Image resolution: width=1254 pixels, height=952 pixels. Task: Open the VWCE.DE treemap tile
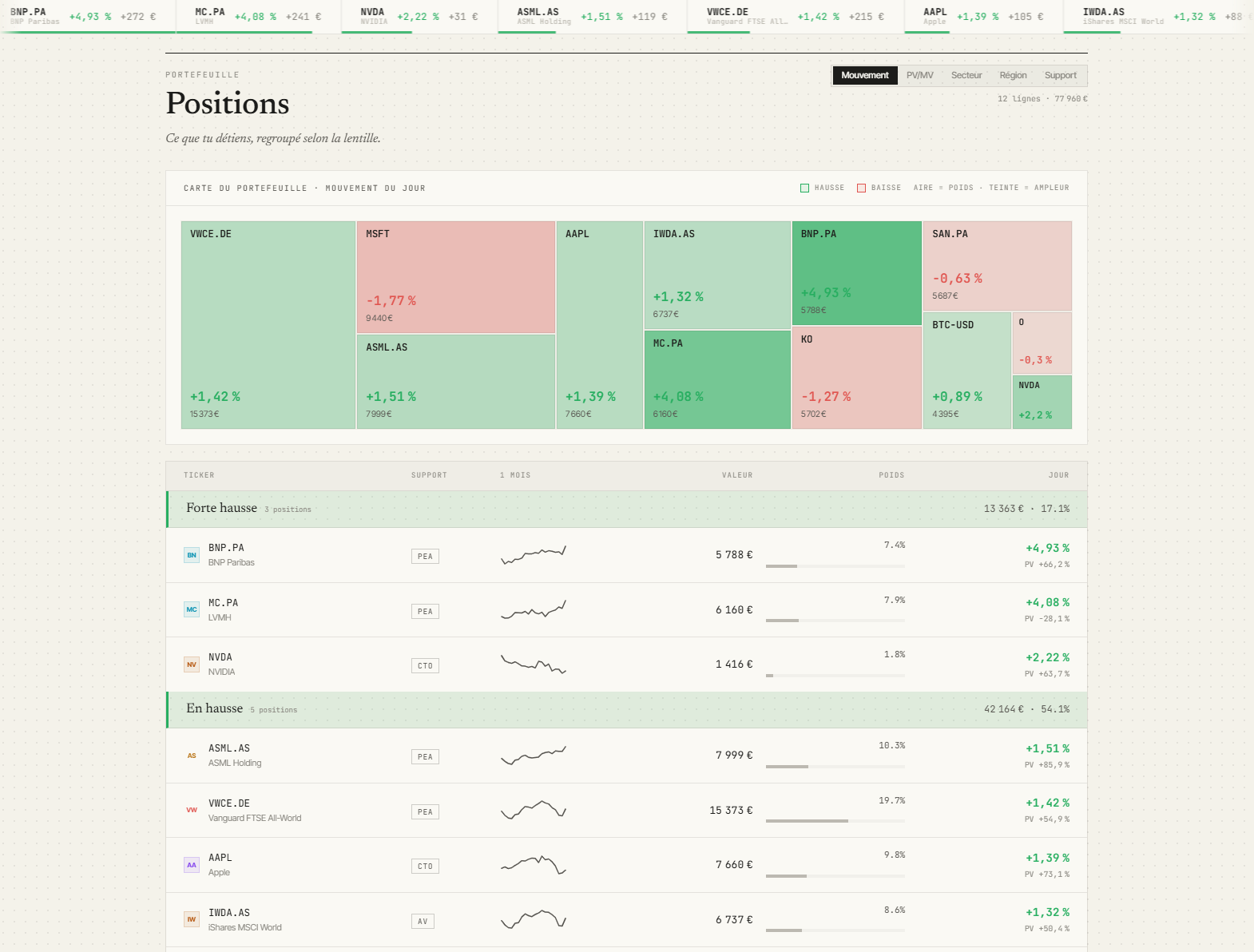pos(268,325)
